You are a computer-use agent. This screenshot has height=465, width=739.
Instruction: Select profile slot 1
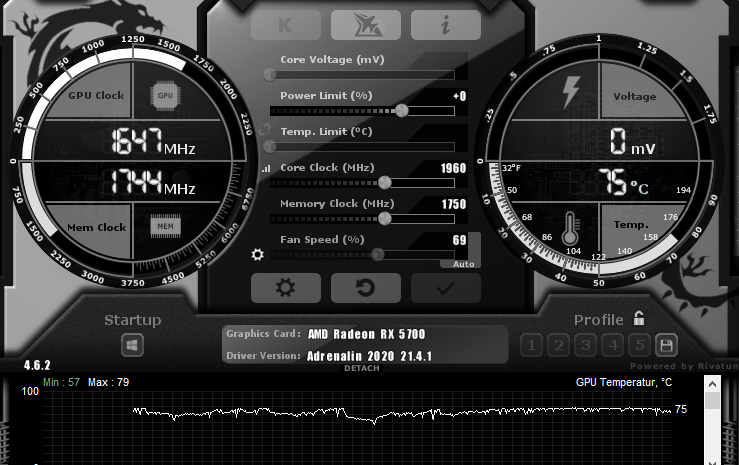coord(532,346)
